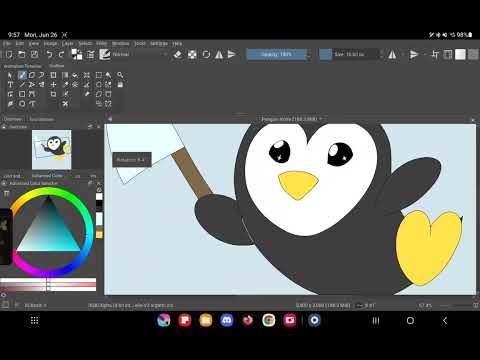Switch to the Advanced Color docker tab

pos(47,176)
